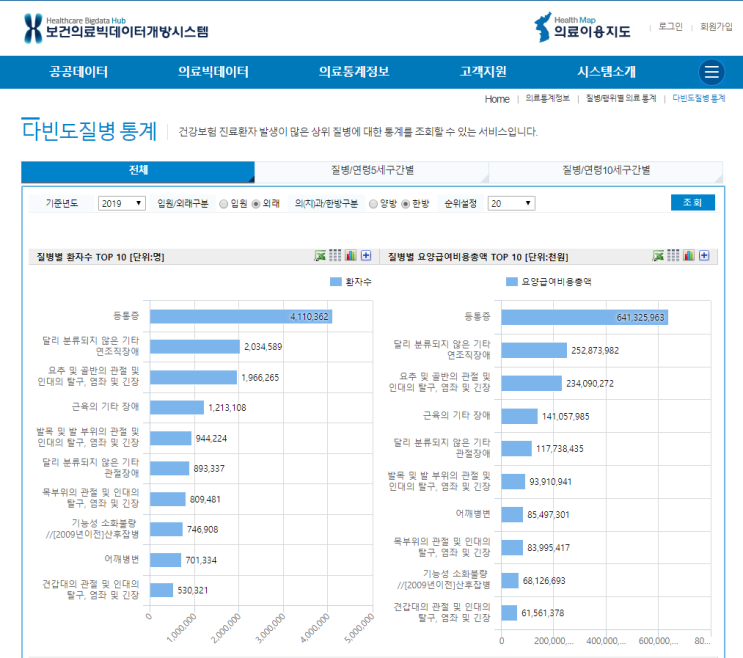Click the 조회 search button

pyautogui.click(x=693, y=202)
